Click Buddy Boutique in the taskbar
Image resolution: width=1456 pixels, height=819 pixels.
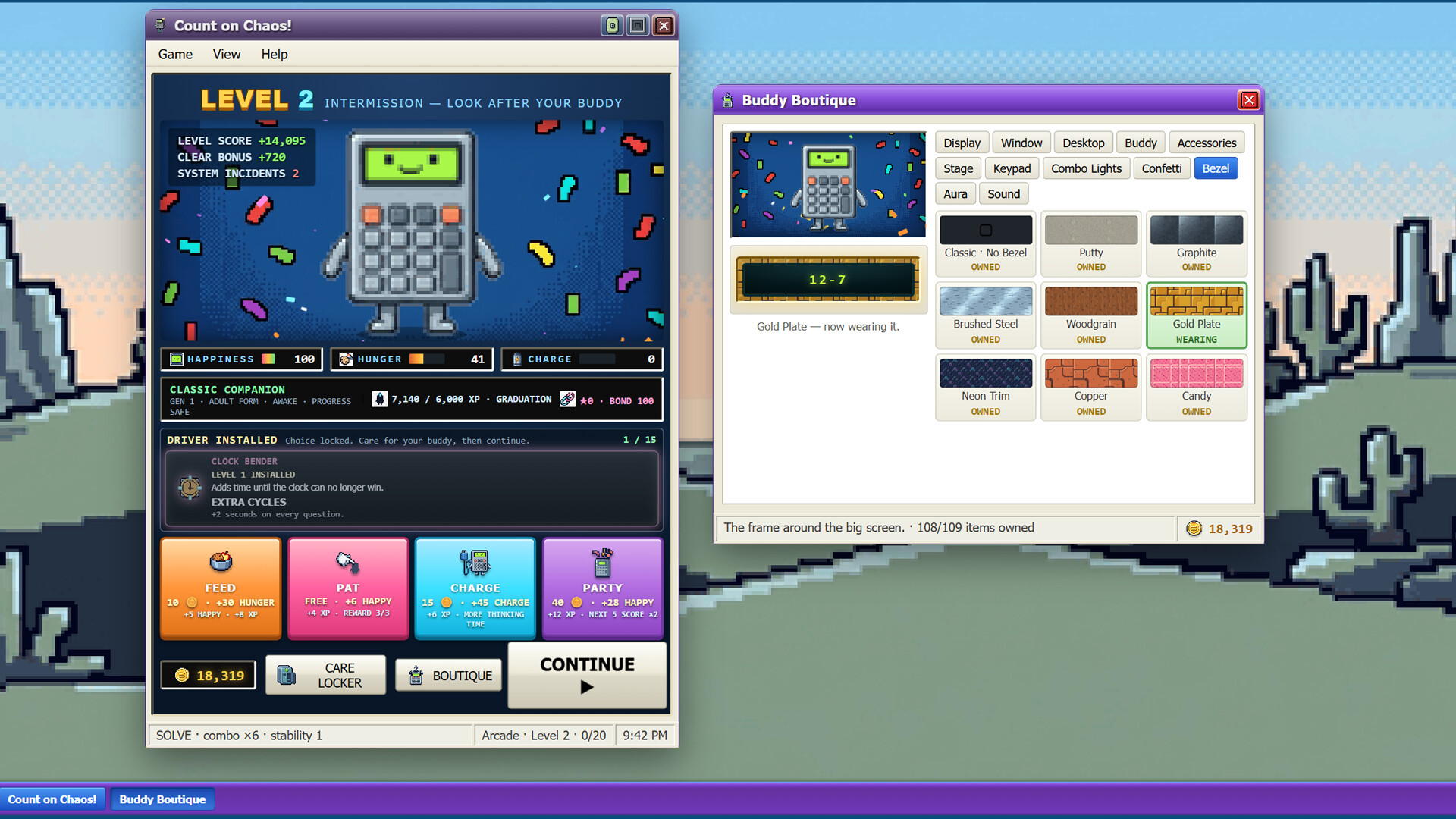(162, 799)
